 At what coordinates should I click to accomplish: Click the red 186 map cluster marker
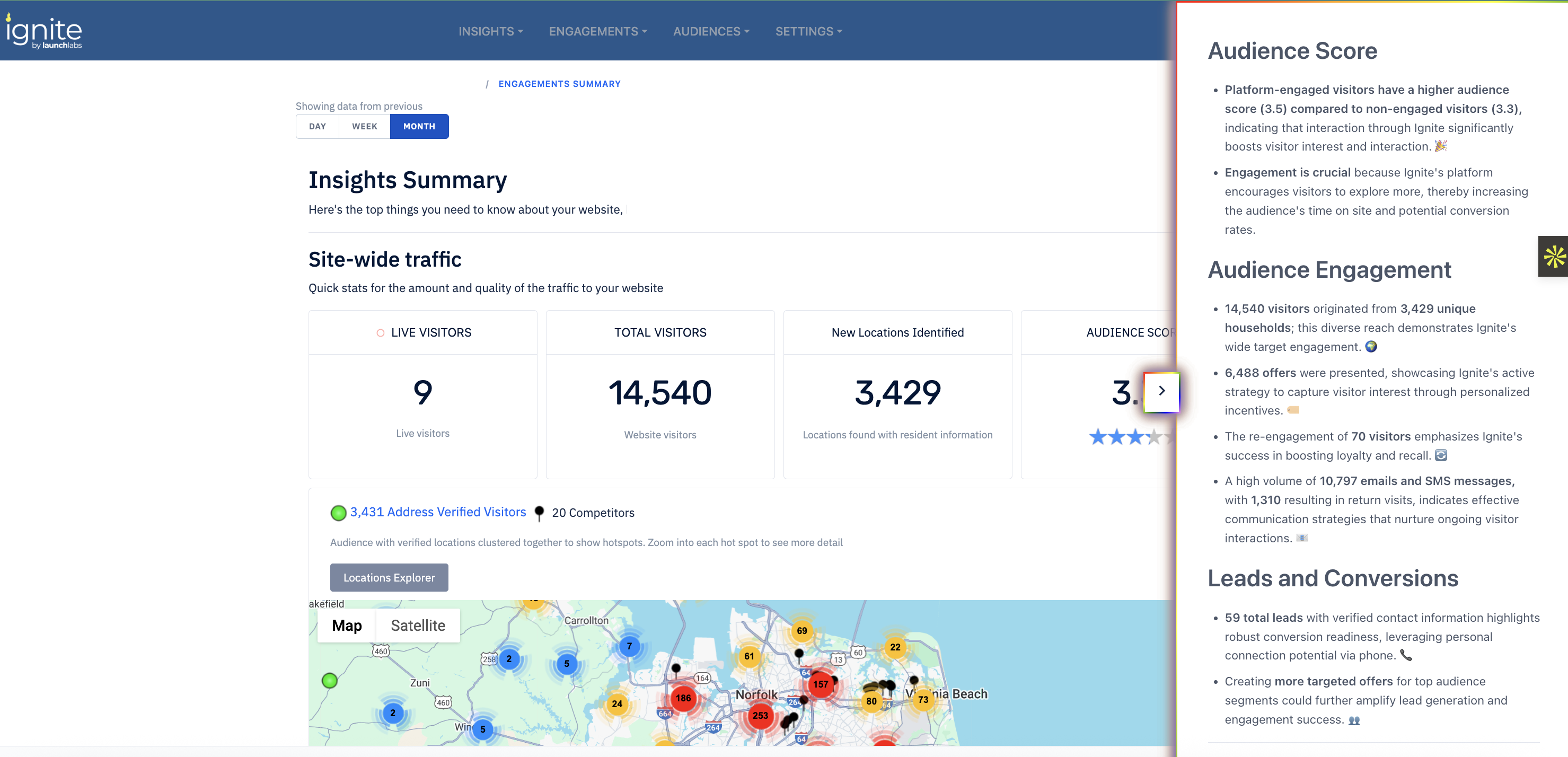683,698
